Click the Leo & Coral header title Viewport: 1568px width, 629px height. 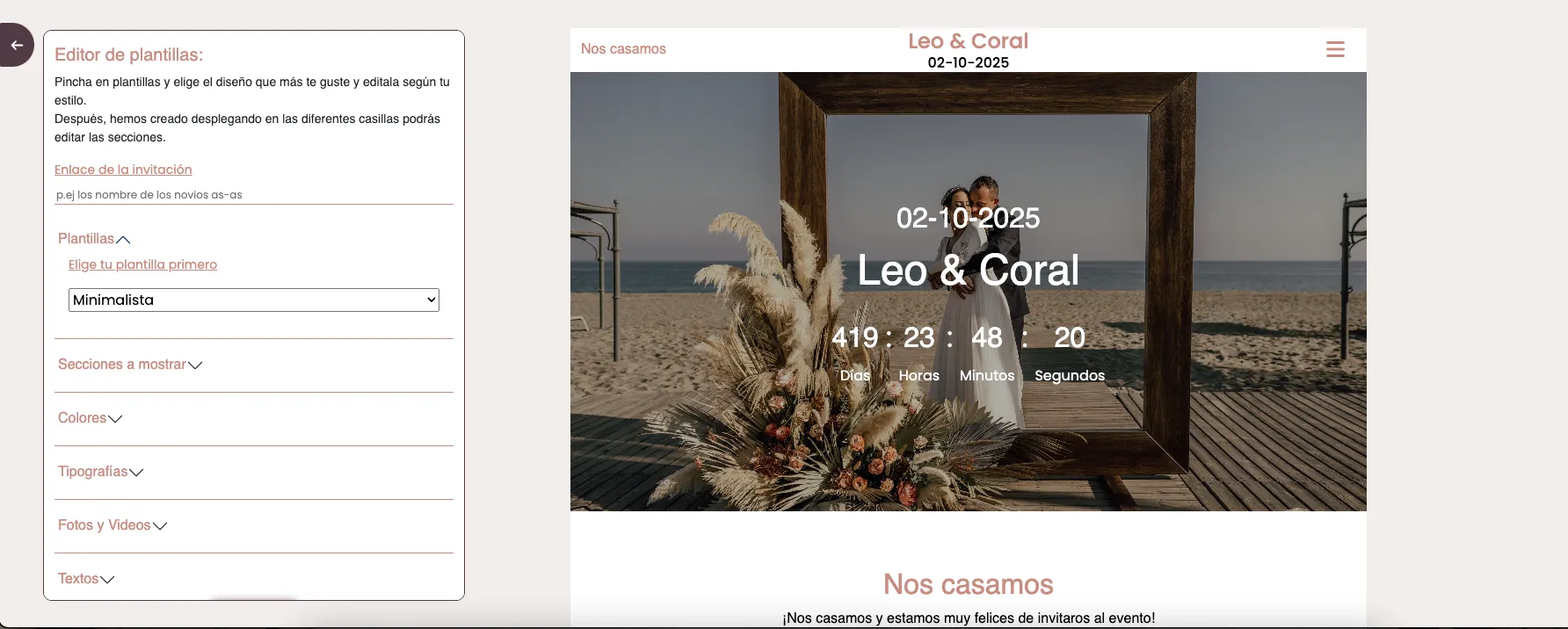click(968, 41)
